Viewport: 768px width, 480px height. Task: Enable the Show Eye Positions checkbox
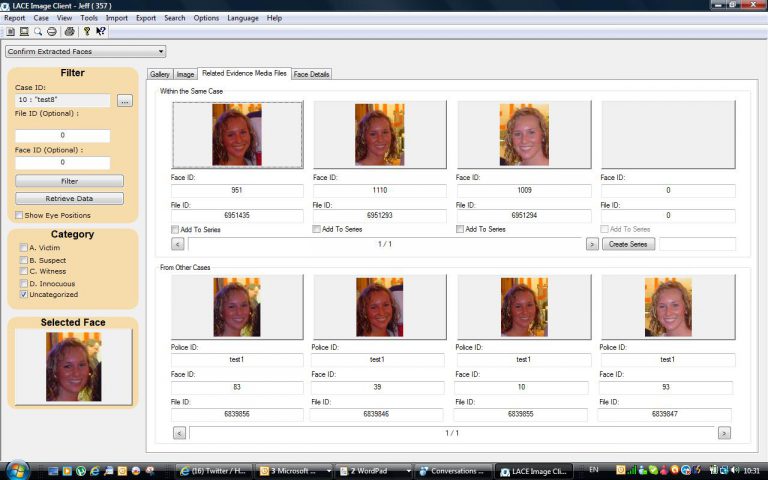(x=19, y=215)
